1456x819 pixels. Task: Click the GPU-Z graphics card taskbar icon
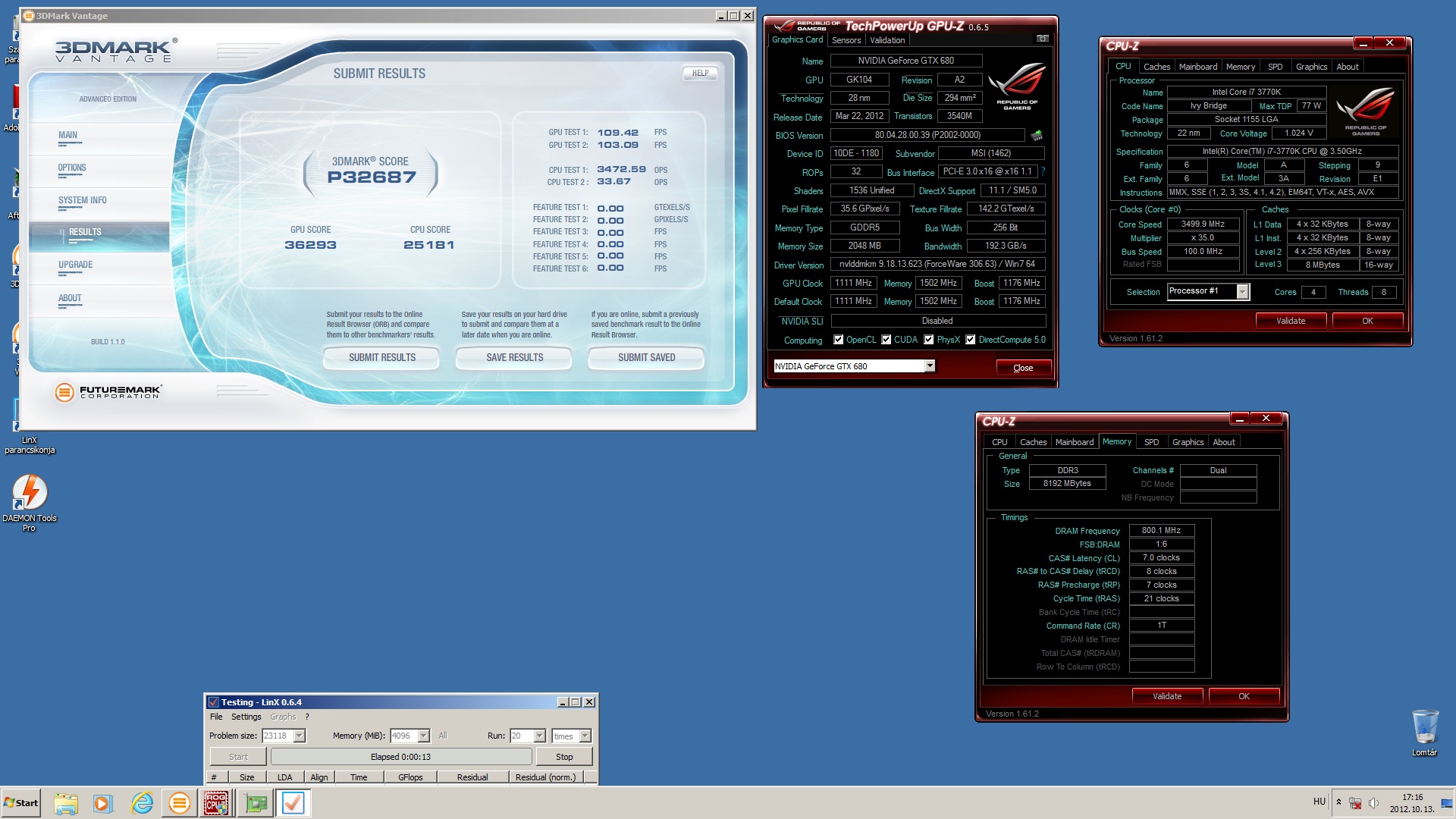point(256,803)
